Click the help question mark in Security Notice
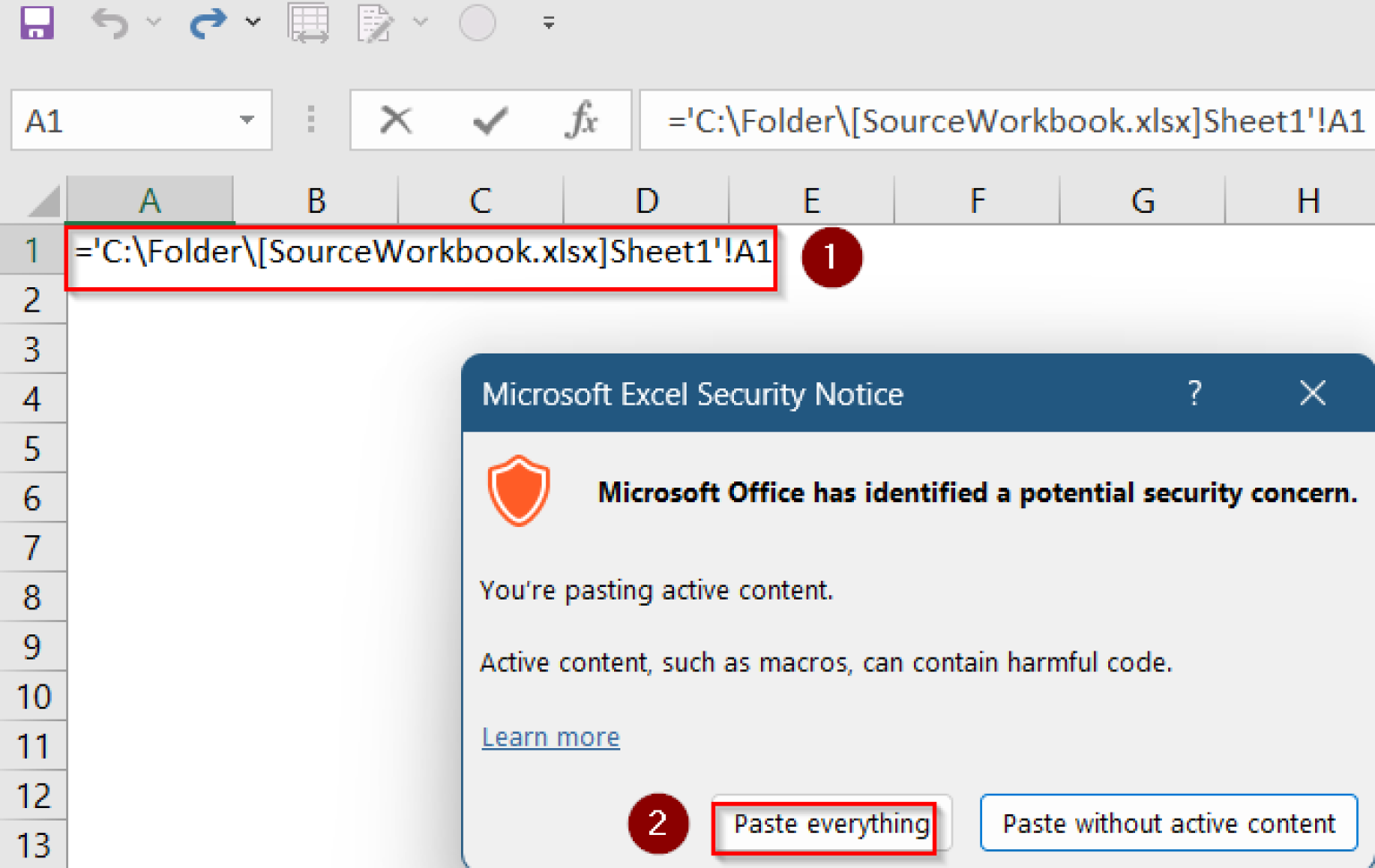 (1194, 393)
